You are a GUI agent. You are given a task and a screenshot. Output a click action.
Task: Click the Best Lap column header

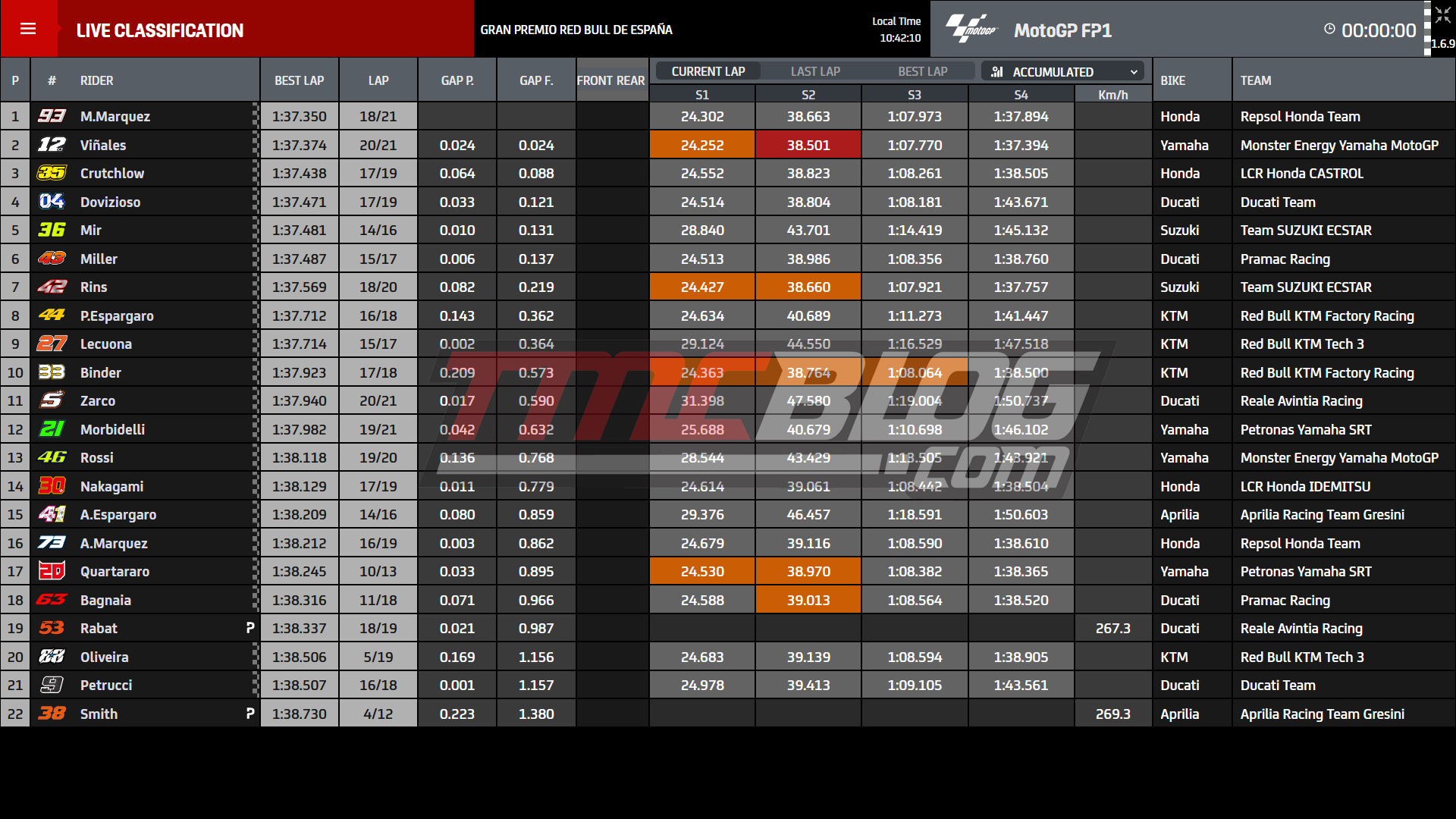pos(300,80)
